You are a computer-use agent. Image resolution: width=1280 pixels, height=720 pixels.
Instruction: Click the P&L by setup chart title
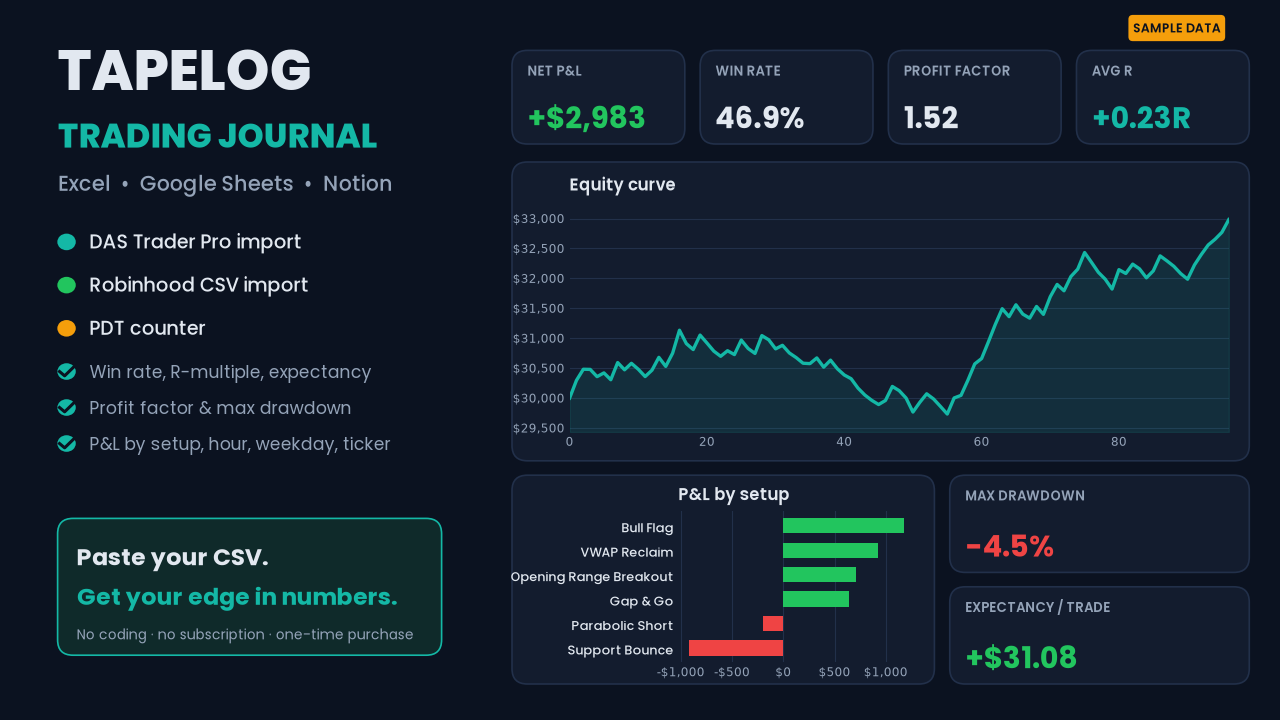pyautogui.click(x=733, y=494)
